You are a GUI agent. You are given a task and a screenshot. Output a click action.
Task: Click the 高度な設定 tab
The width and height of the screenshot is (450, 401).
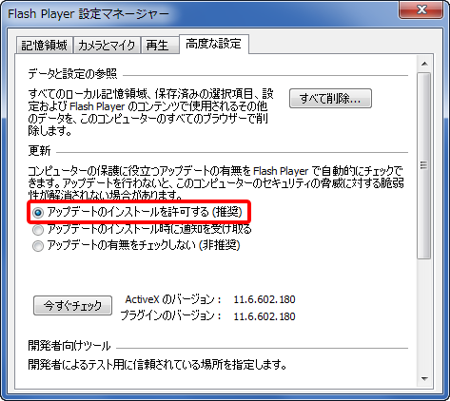tap(214, 44)
